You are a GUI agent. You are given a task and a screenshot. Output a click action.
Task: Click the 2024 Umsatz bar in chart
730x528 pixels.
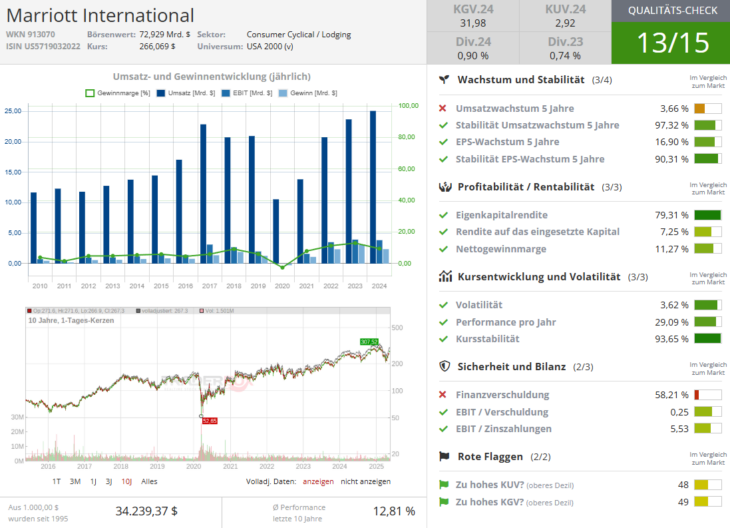(x=373, y=187)
